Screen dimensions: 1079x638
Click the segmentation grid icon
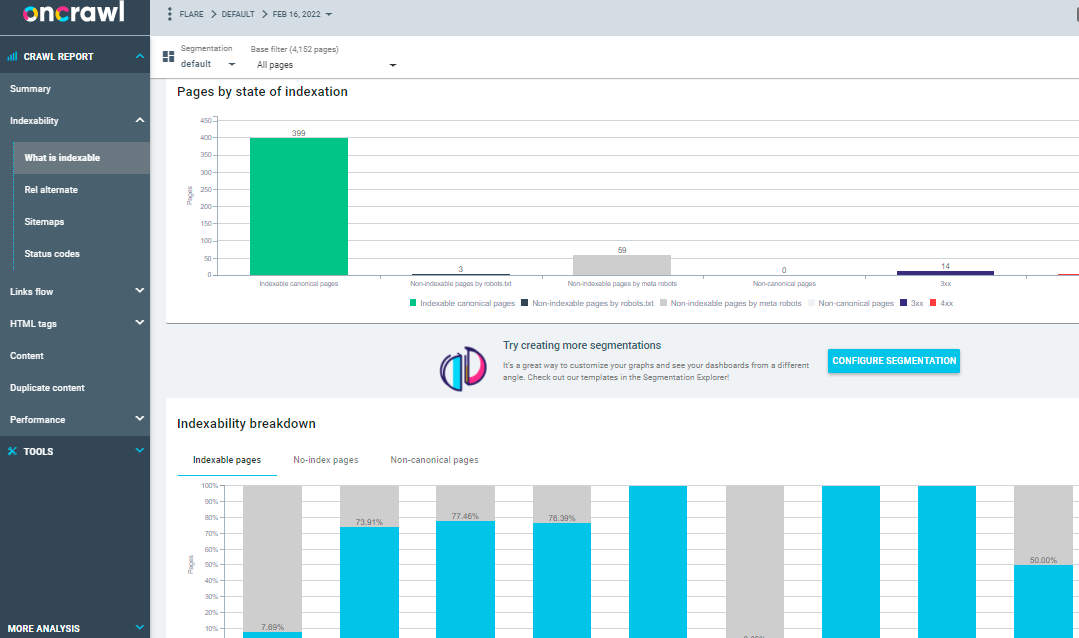[x=168, y=57]
